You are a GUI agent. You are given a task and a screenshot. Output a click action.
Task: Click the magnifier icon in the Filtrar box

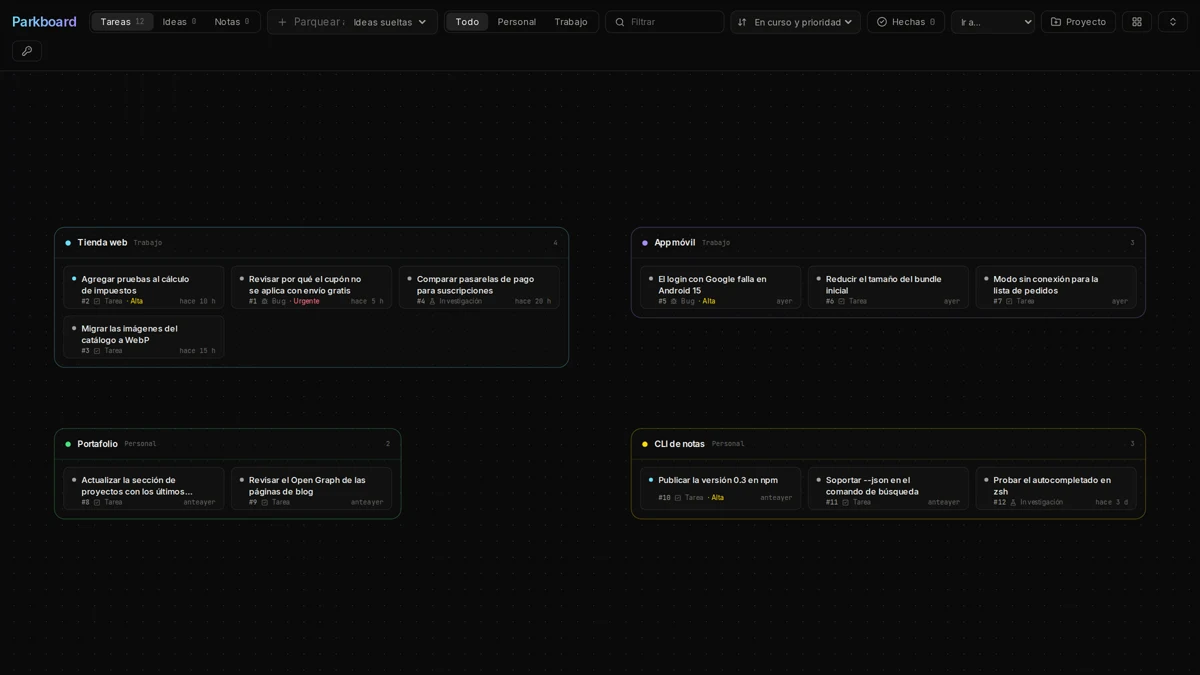[620, 22]
